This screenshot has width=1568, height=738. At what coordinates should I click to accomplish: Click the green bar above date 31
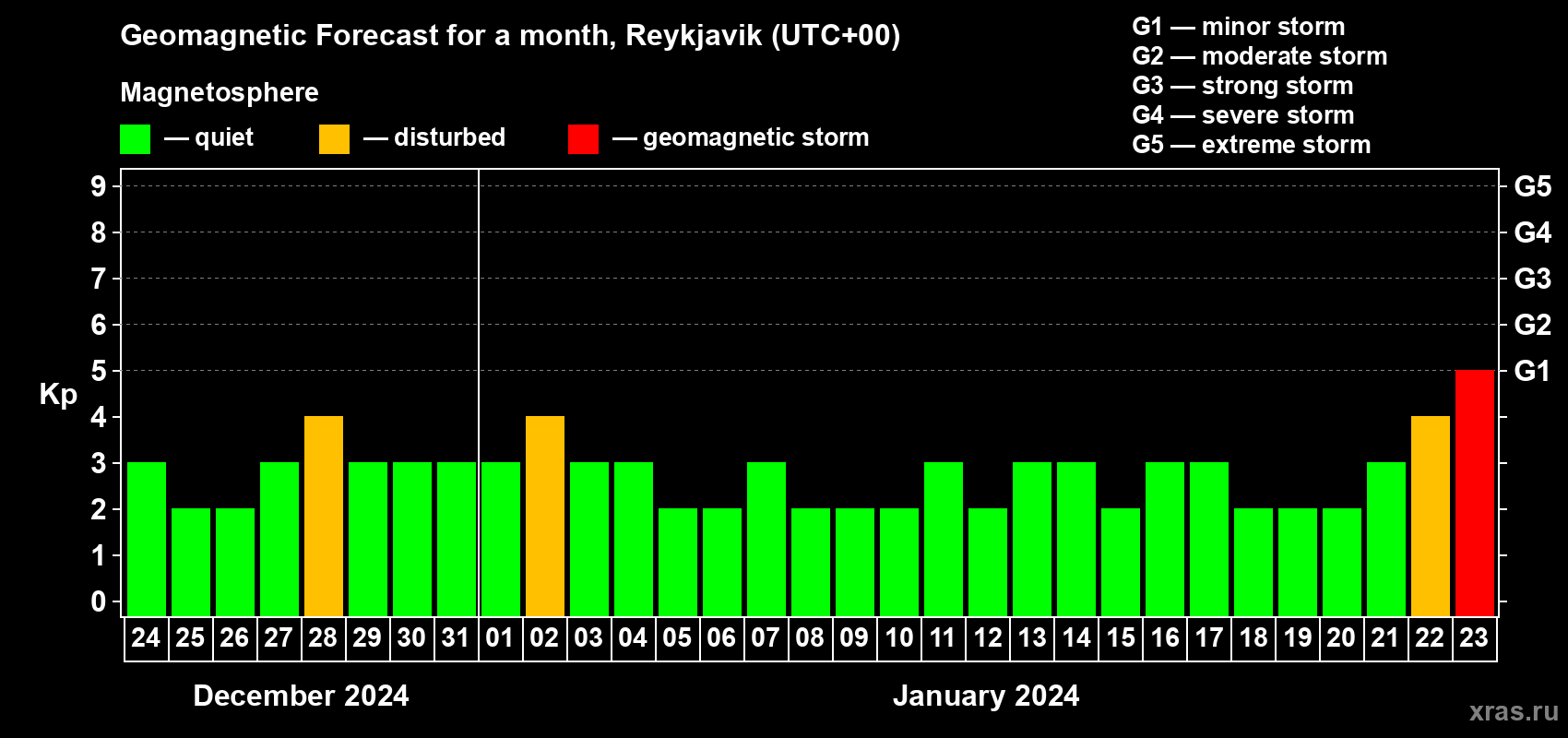point(456,539)
